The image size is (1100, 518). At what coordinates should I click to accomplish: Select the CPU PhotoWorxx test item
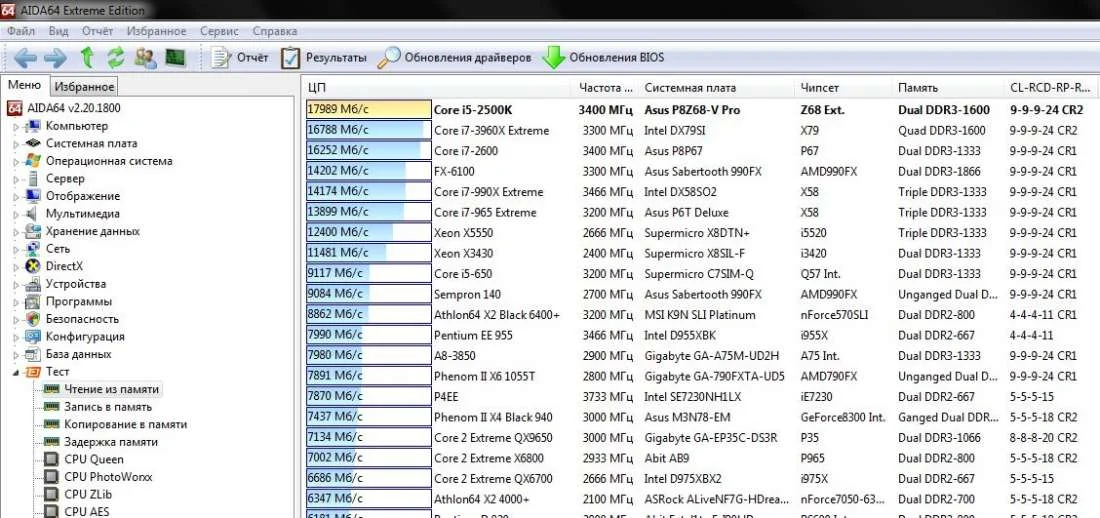pyautogui.click(x=108, y=477)
